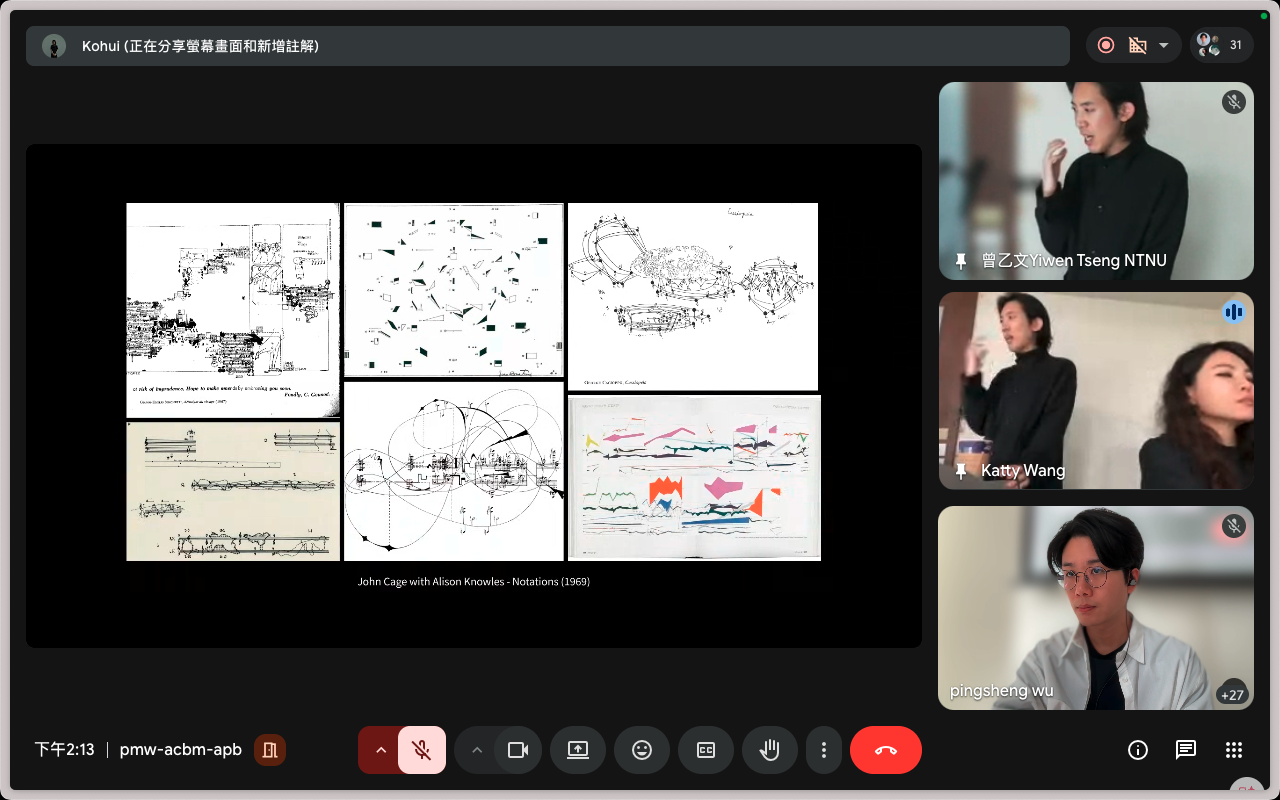
Task: Select Katty Wang's video tile
Action: pos(1096,391)
